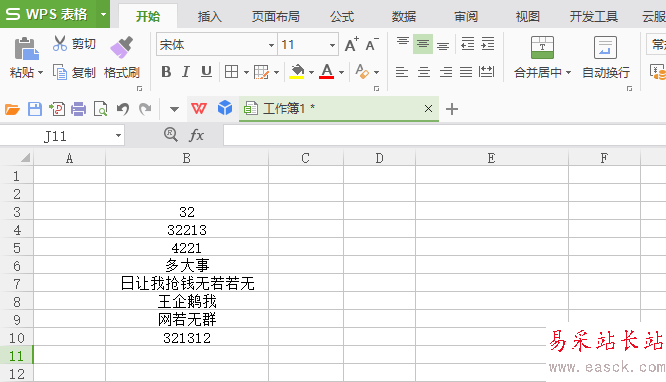Open the 页面布局 tab
This screenshot has width=666, height=382.
pyautogui.click(x=276, y=17)
